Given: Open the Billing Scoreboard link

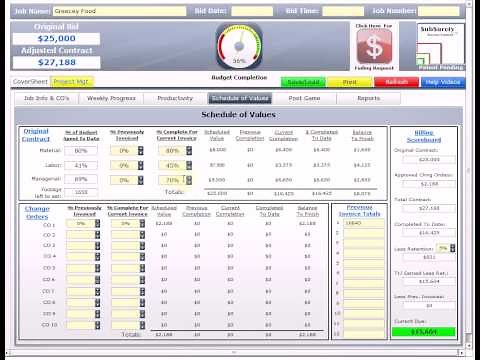Looking at the screenshot, I should tap(424, 136).
